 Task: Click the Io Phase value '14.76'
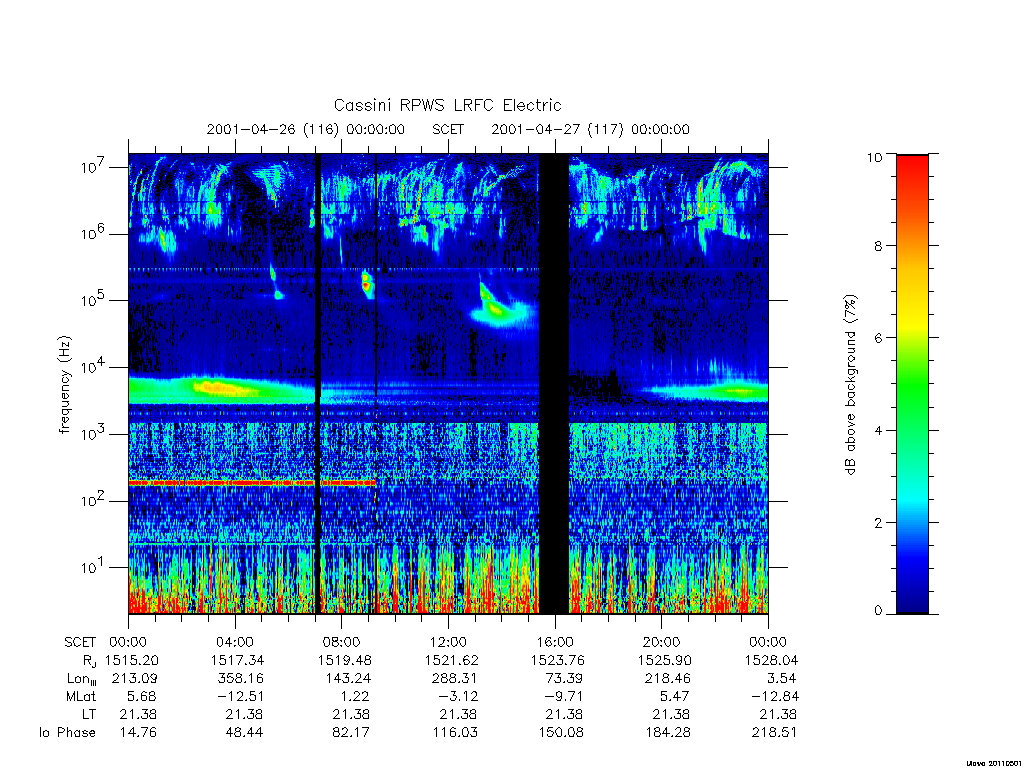[138, 733]
